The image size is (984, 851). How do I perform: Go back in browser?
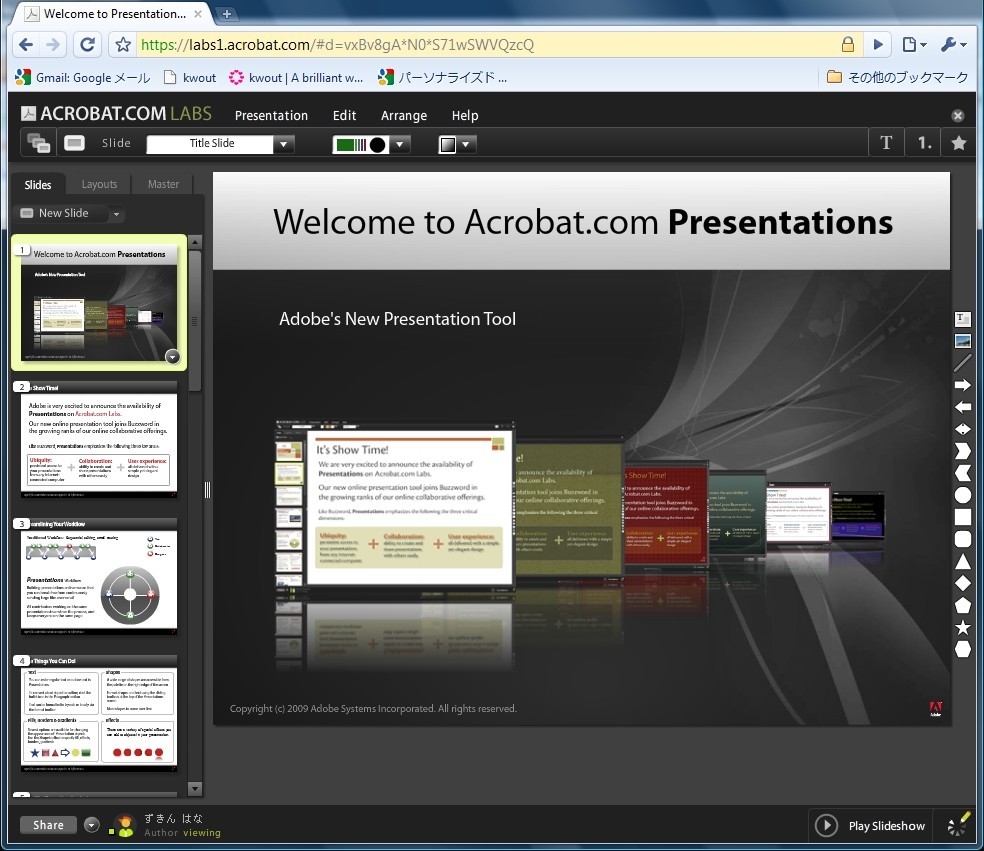coord(26,45)
